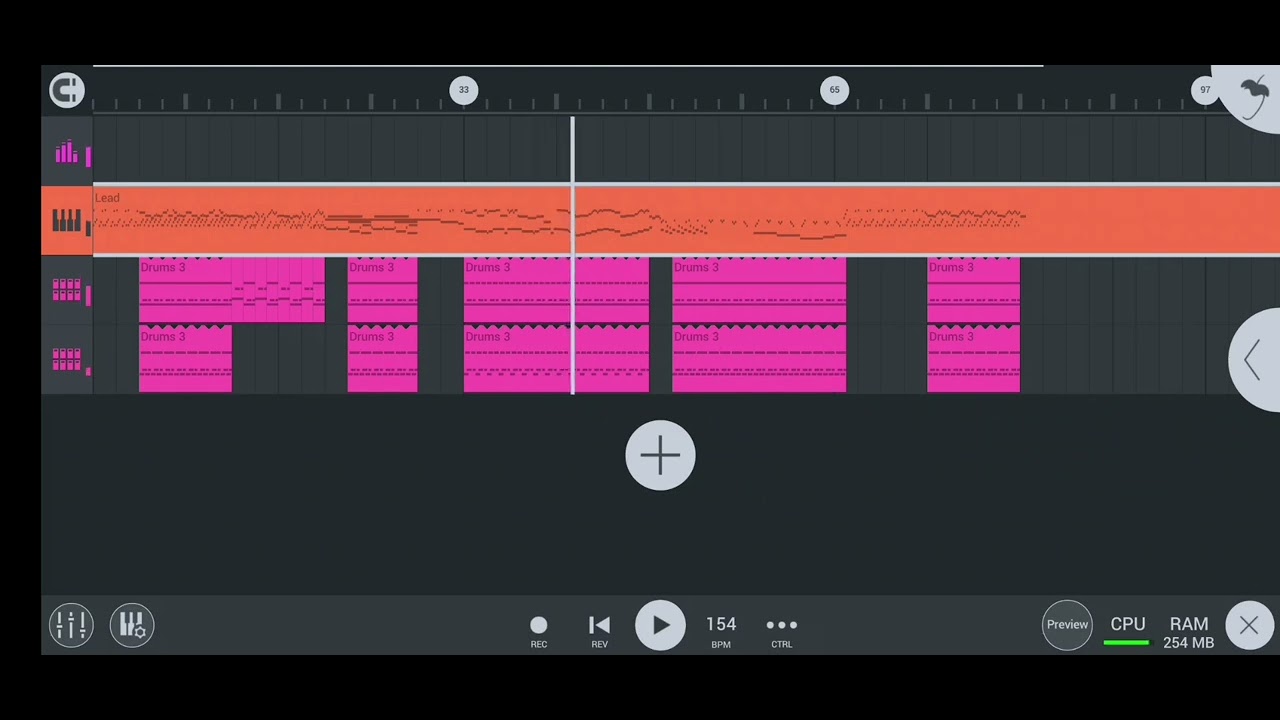Jump to bar 65 marker
The width and height of the screenshot is (1280, 720).
click(x=834, y=90)
